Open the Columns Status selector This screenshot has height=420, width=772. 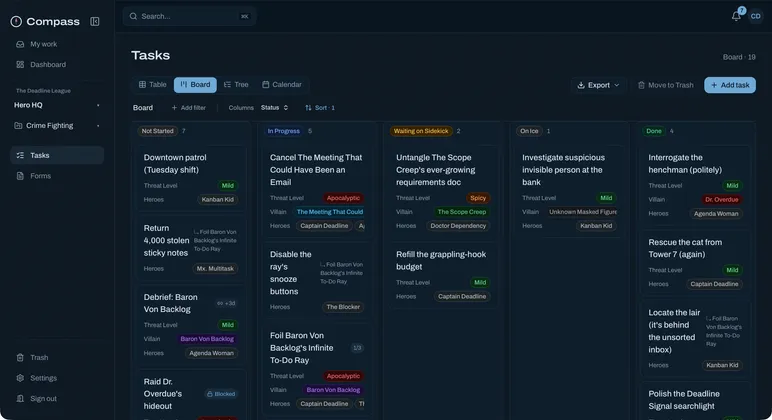[x=274, y=107]
